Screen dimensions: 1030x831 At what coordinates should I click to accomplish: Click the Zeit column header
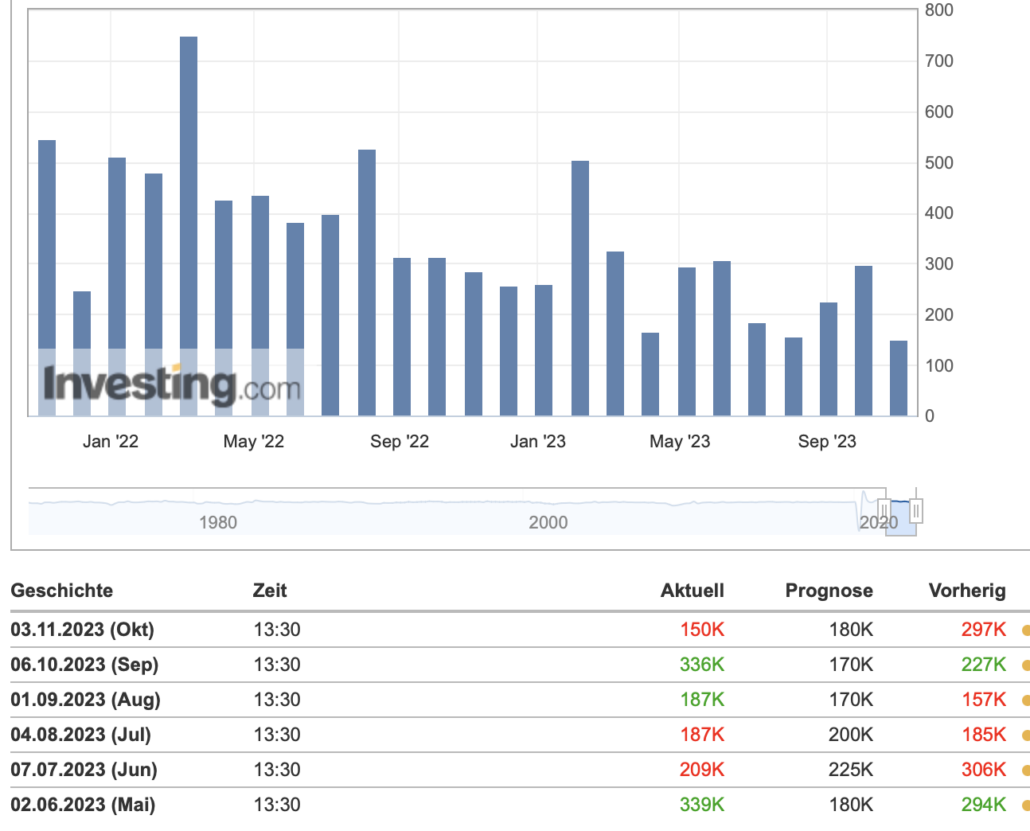click(x=270, y=590)
